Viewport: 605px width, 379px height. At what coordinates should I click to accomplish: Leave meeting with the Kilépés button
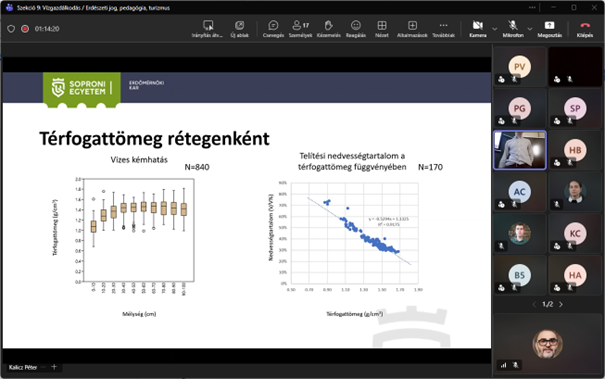585,29
